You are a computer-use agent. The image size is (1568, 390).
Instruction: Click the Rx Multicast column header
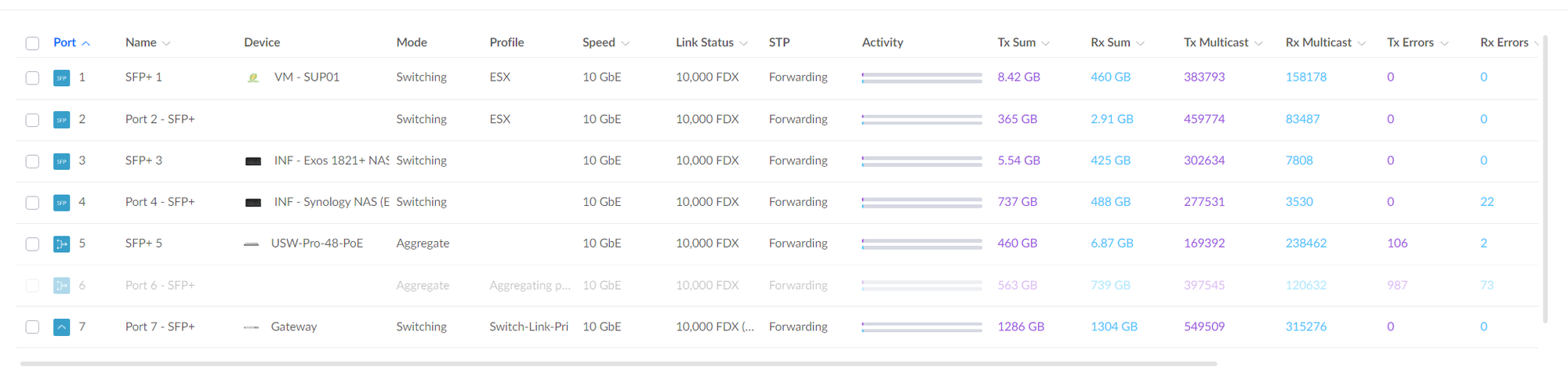1319,42
